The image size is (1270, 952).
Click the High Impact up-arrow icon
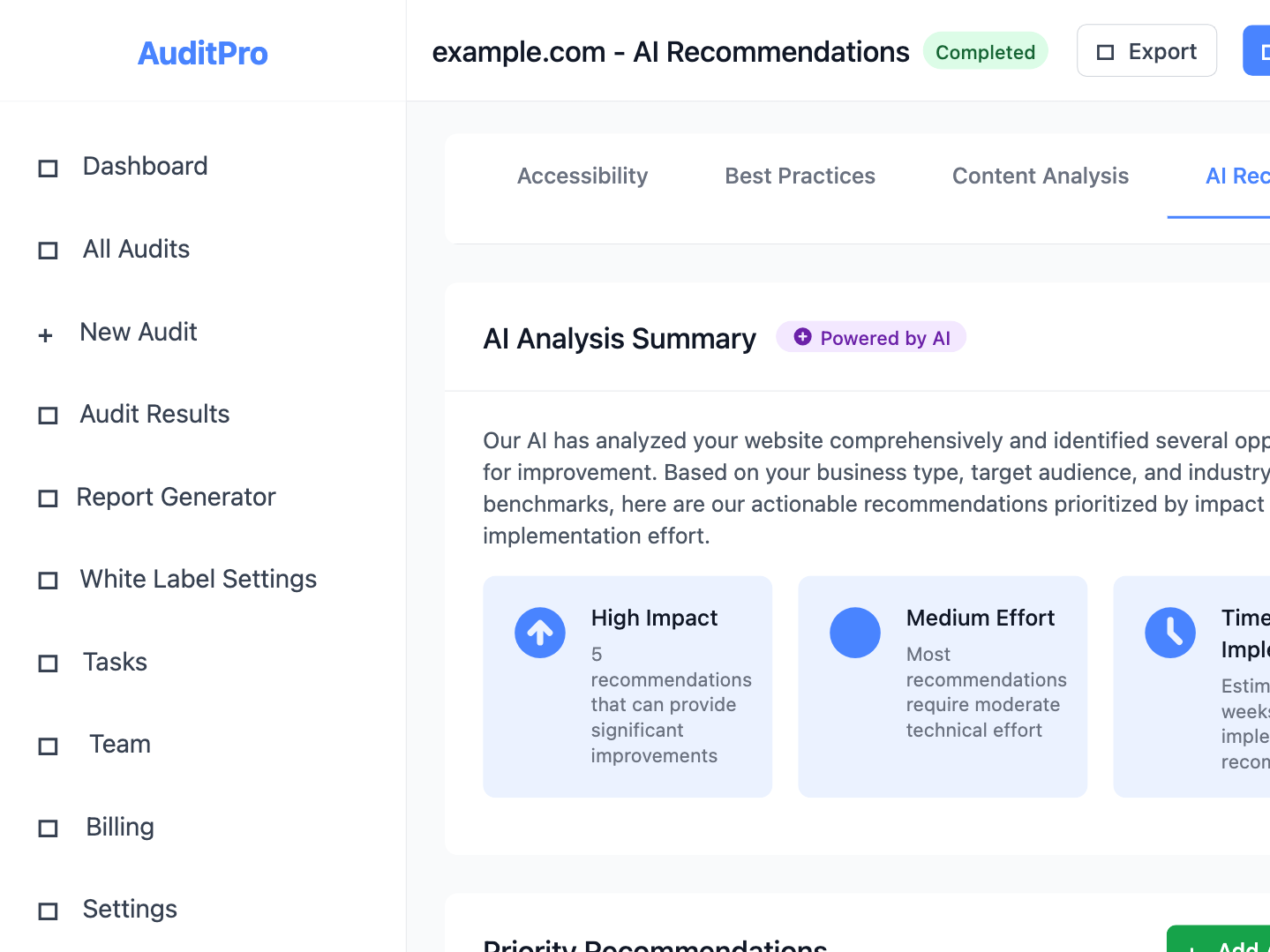tap(540, 633)
